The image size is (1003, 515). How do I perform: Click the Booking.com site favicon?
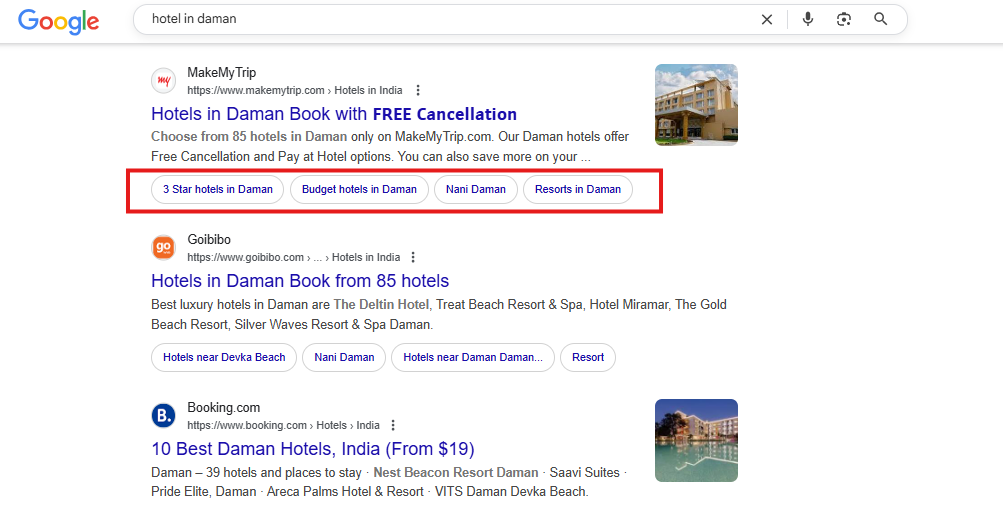coord(163,416)
